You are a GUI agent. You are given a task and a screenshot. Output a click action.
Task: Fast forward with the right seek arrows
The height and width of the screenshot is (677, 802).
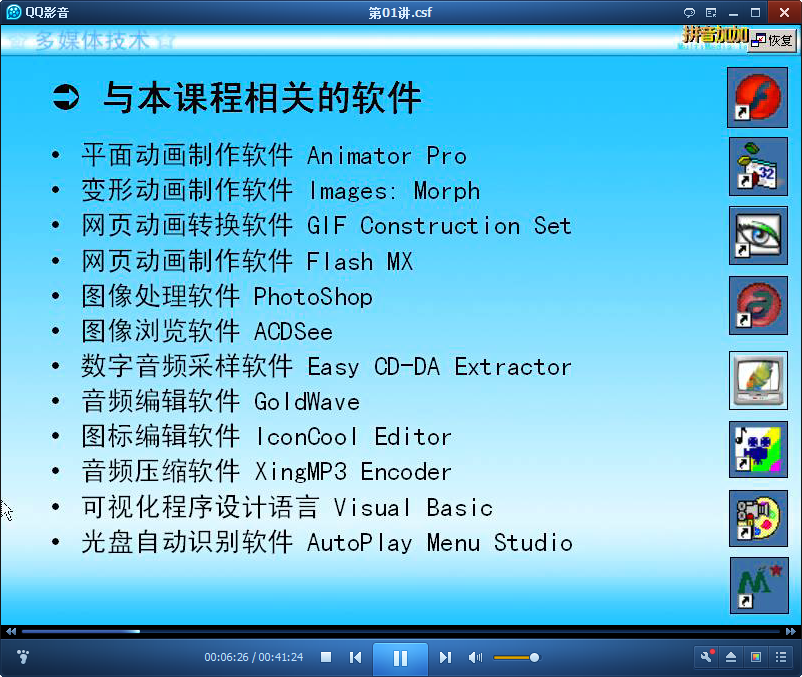[791, 631]
